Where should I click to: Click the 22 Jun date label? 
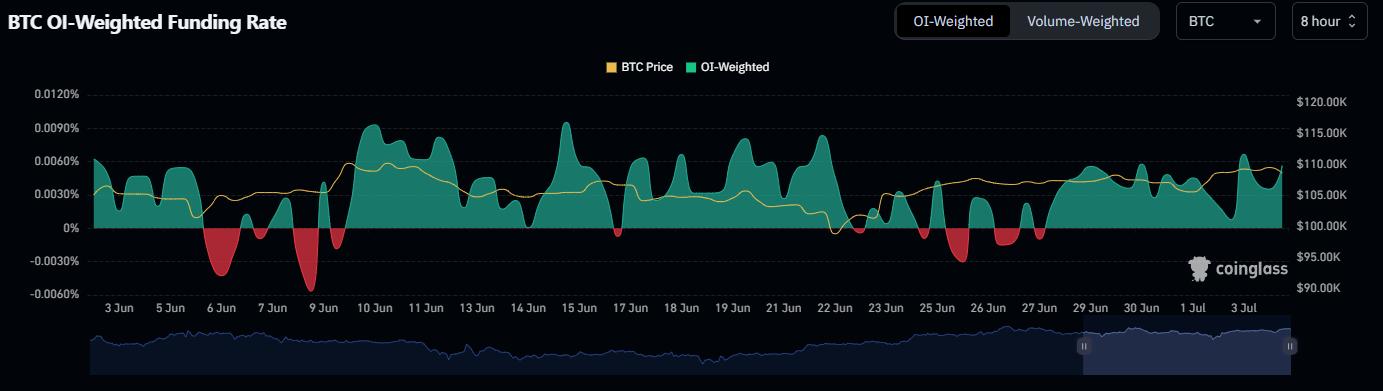pos(835,308)
